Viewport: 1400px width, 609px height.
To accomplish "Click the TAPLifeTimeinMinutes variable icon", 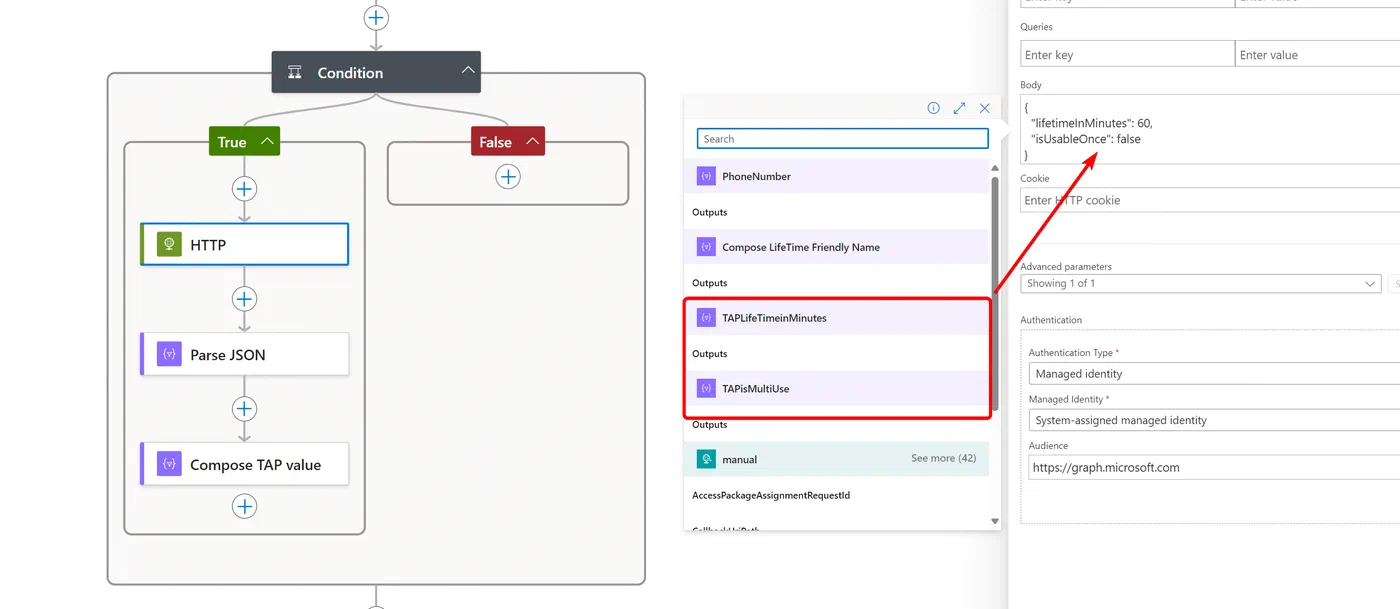I will pyautogui.click(x=705, y=318).
